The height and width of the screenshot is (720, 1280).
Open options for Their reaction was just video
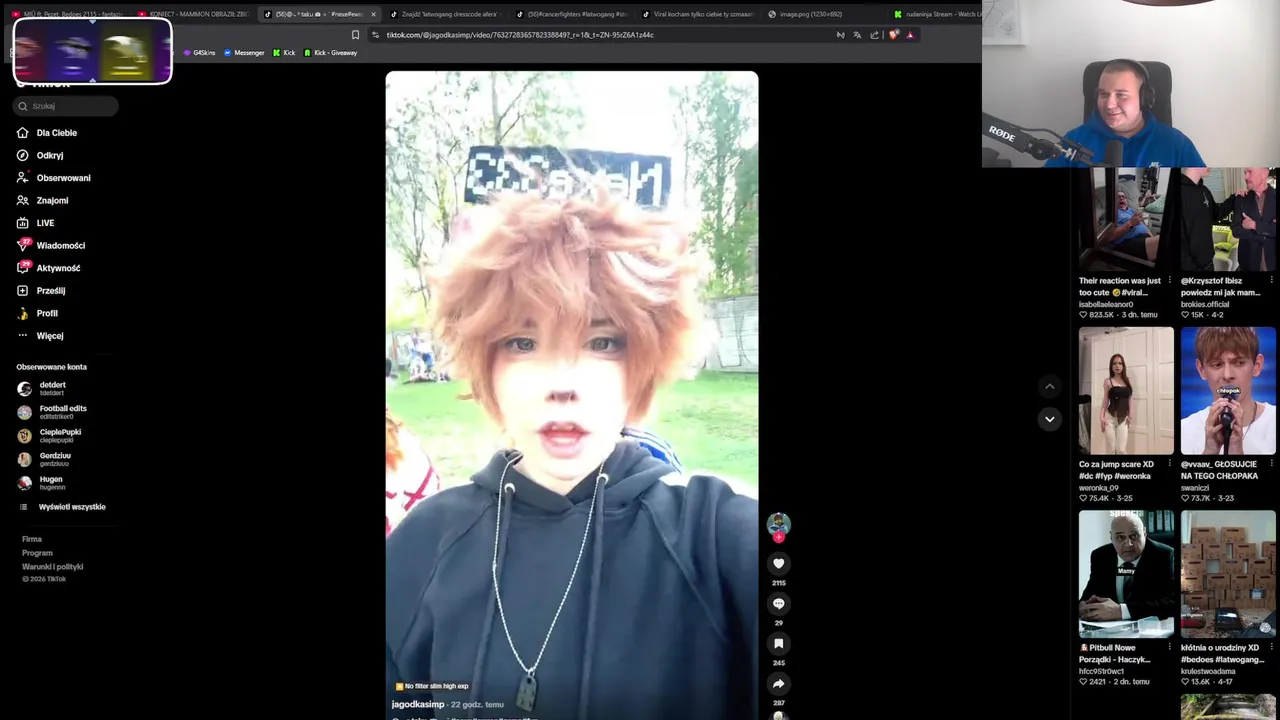click(x=1170, y=281)
